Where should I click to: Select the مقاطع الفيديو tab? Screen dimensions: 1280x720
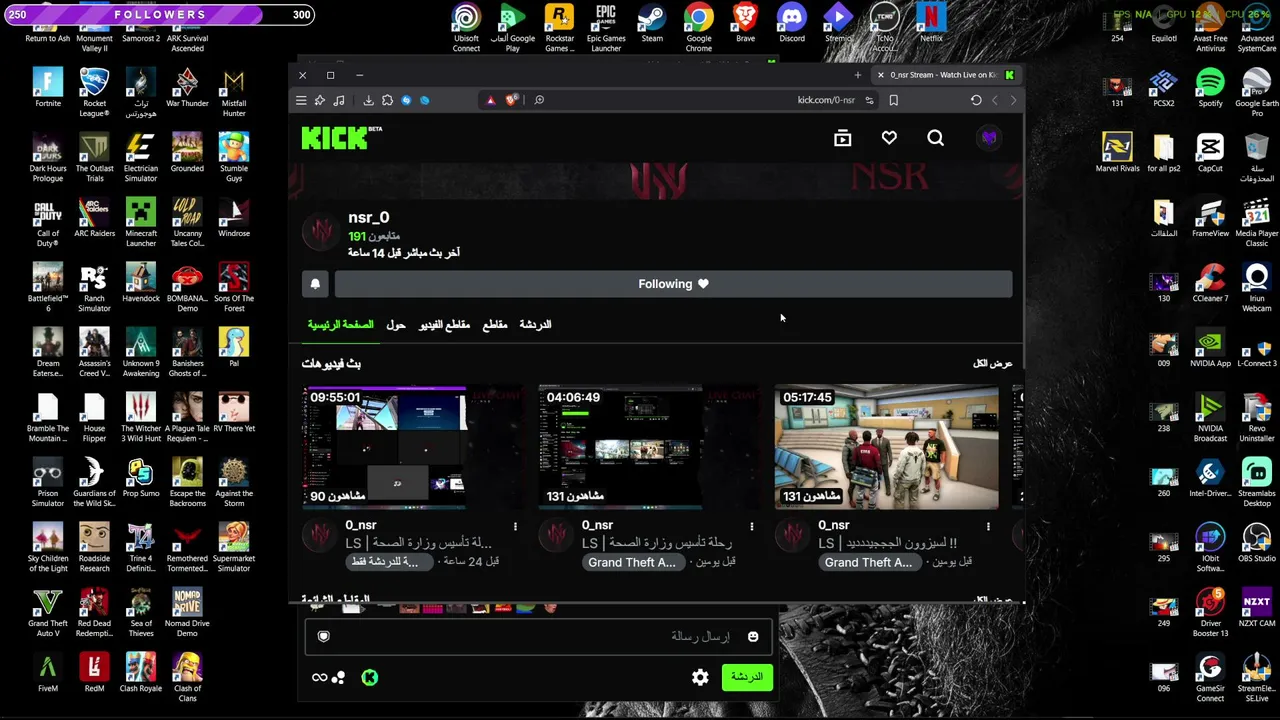coord(444,325)
